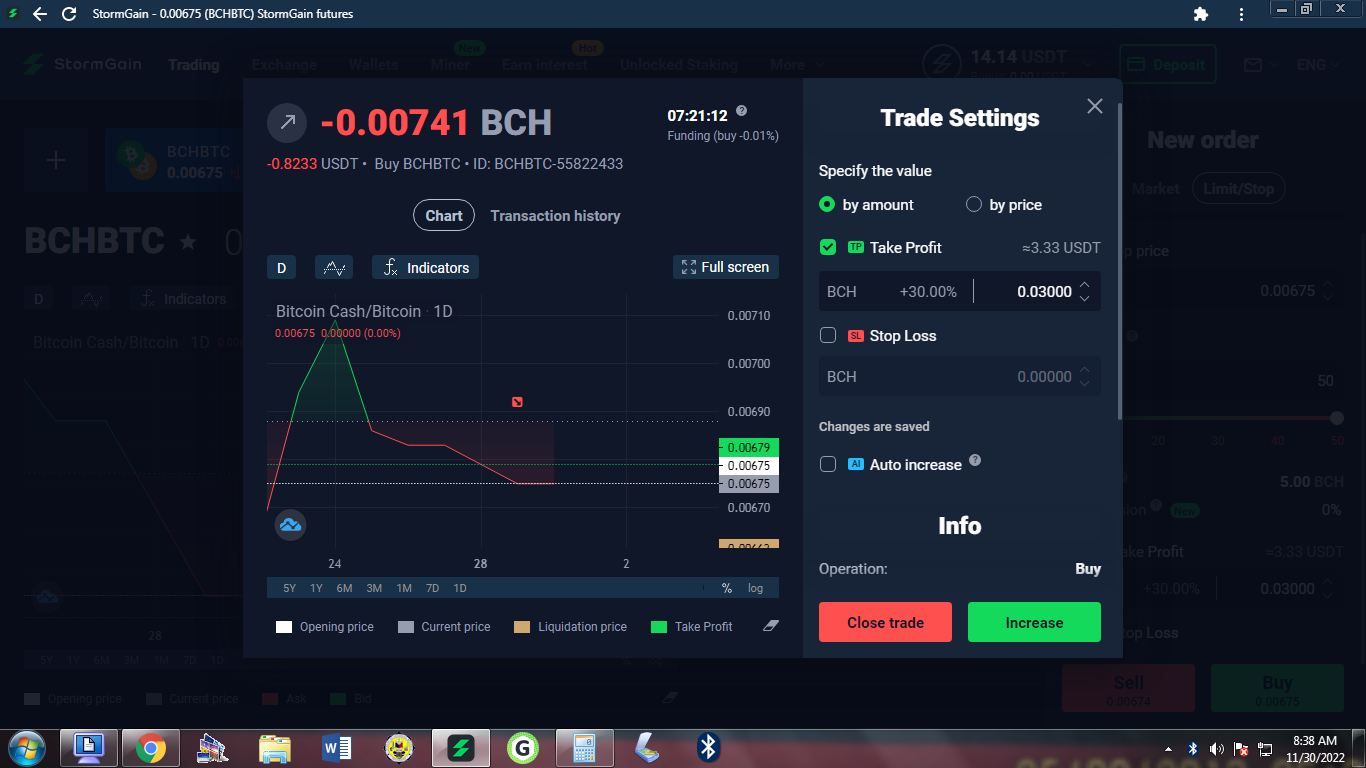Viewport: 1366px width, 768px height.
Task: Click the Liquidation price legend swatch
Action: point(521,627)
